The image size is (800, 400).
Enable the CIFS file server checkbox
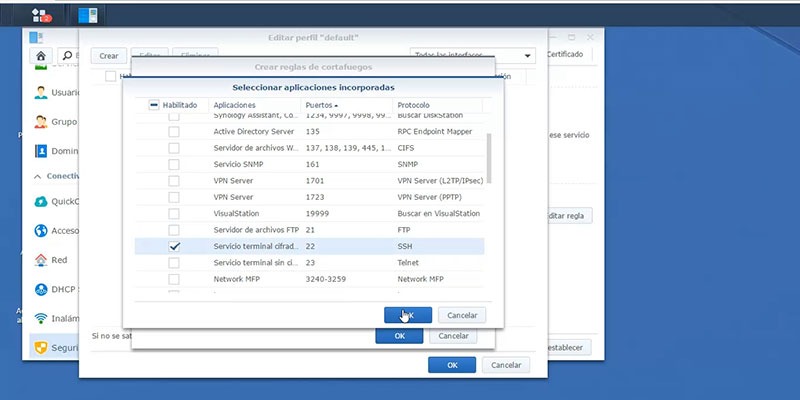pyautogui.click(x=174, y=148)
